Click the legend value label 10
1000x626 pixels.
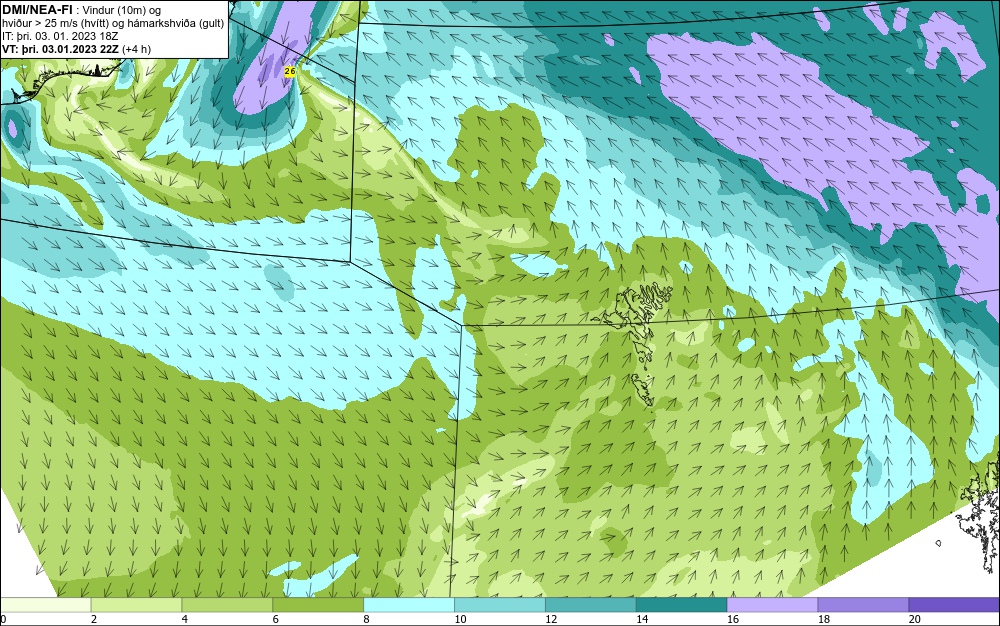point(460,619)
